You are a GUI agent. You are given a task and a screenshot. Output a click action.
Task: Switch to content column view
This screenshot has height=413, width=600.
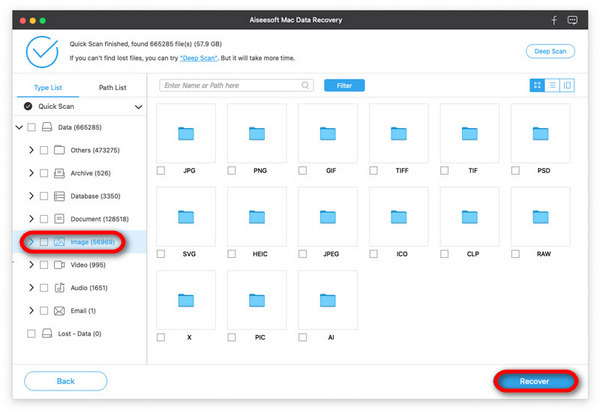(x=567, y=85)
